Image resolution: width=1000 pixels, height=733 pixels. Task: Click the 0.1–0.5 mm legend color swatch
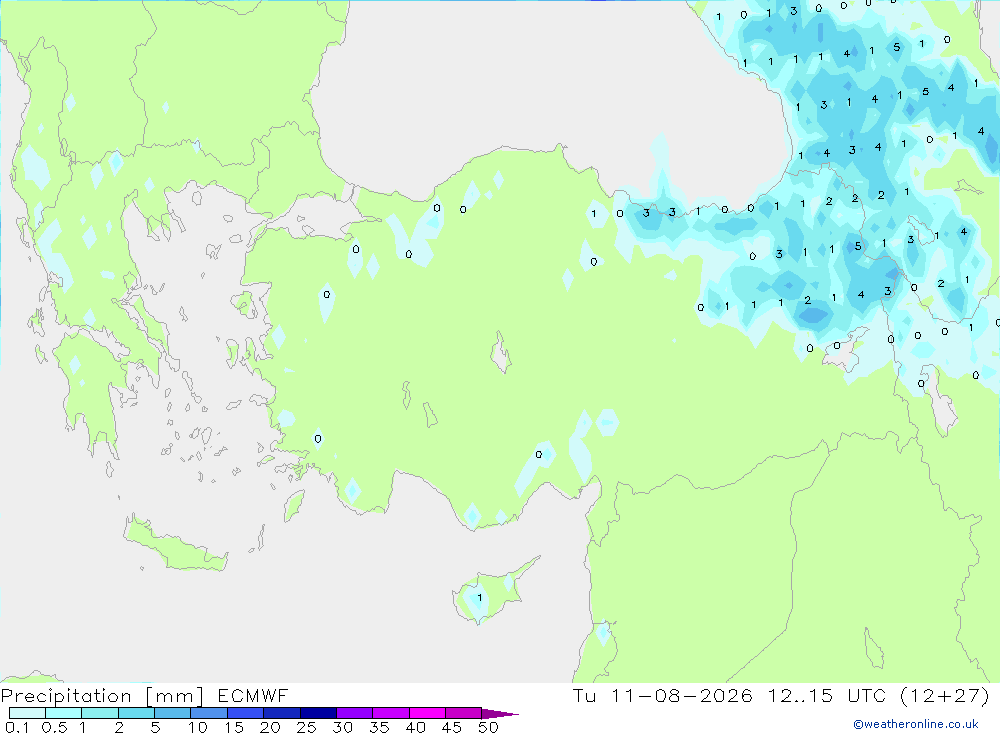point(27,713)
